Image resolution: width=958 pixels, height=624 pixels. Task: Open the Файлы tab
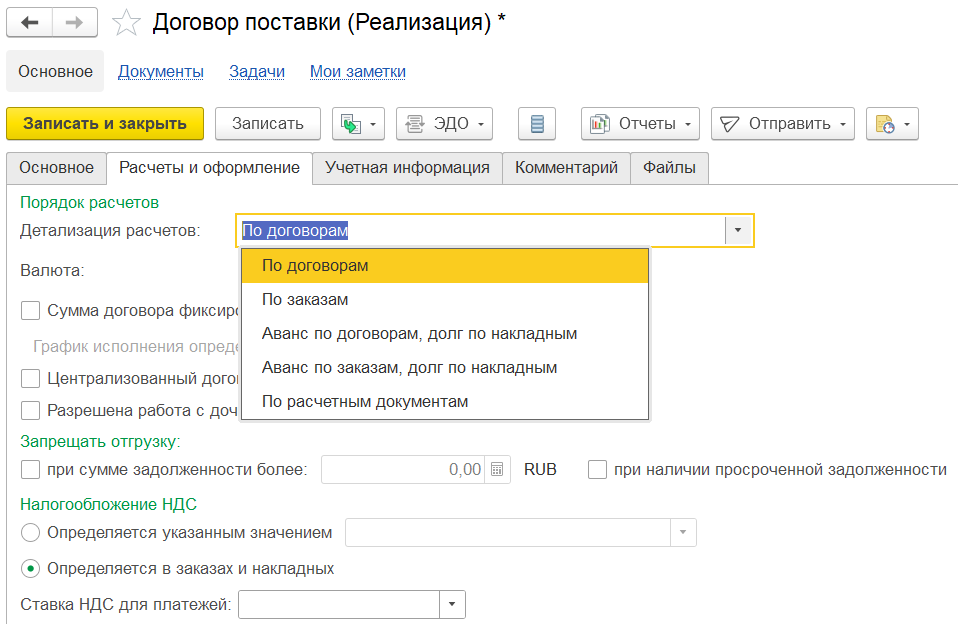(669, 168)
